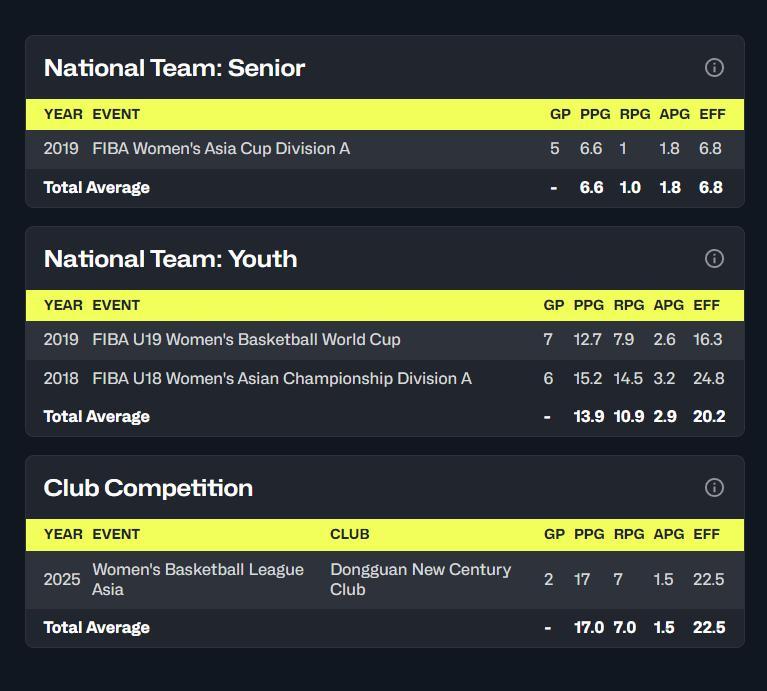The image size is (767, 691).
Task: Open FIBA U19 Women's Basketball World Cup row
Action: (246, 340)
